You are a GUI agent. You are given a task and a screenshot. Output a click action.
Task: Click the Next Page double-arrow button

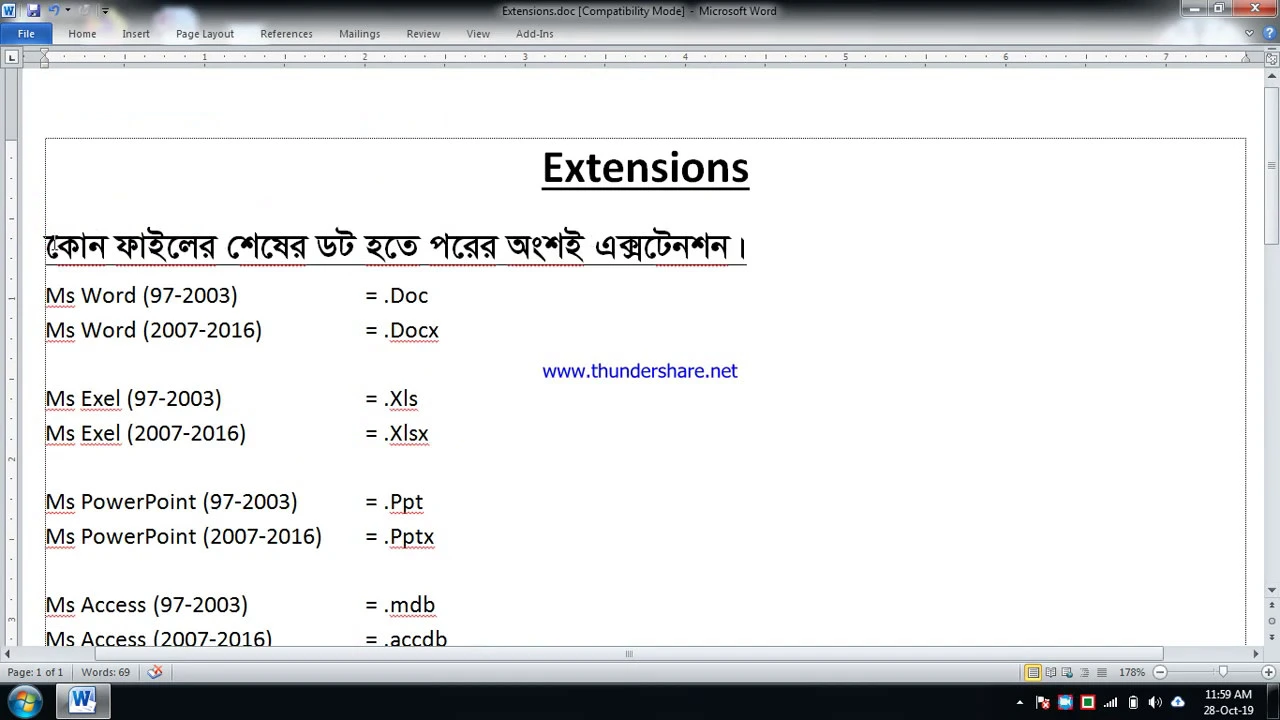1272,637
